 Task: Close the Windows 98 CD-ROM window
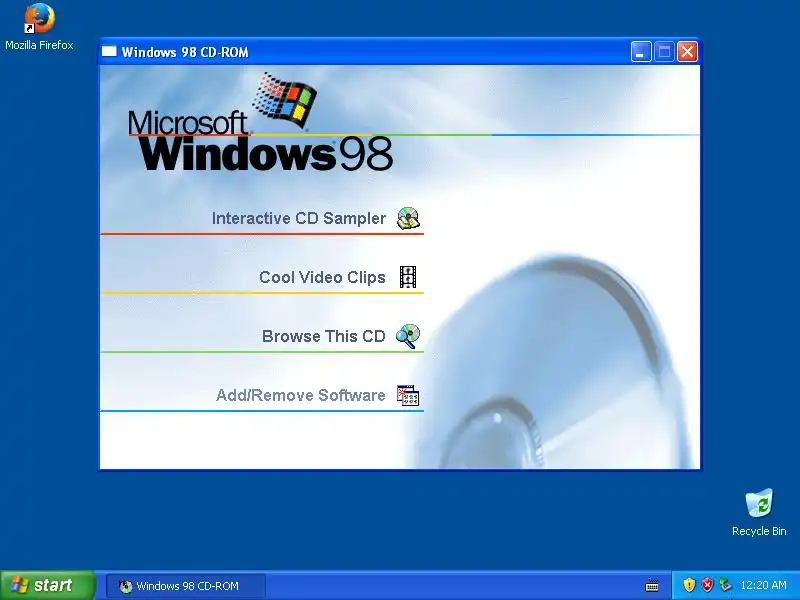(687, 52)
